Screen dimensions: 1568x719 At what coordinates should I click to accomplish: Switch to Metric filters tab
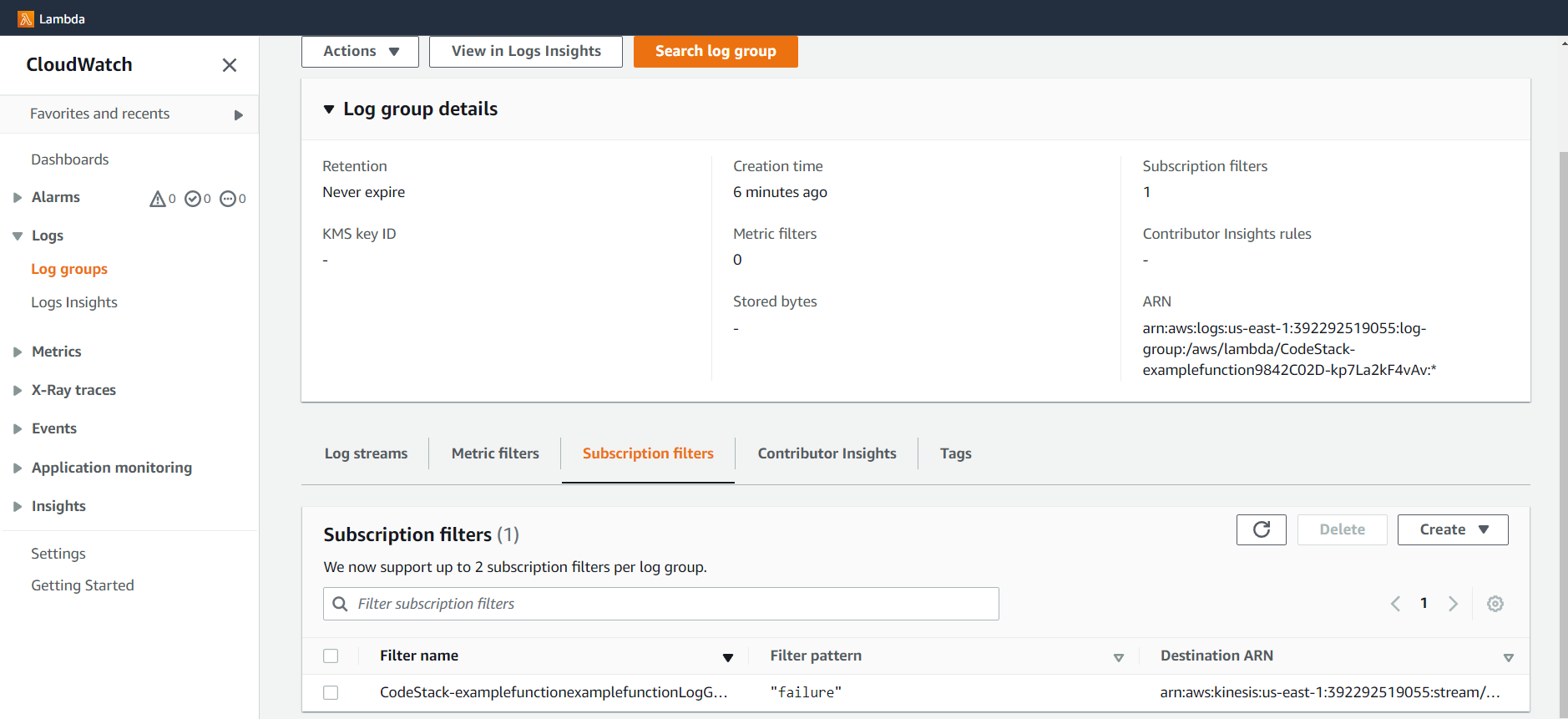[495, 453]
